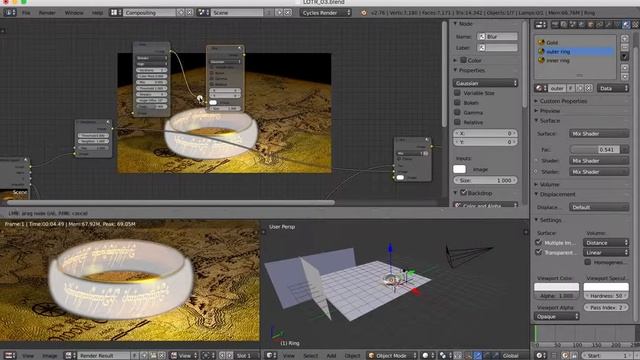Delete the current Scene with X icon
The image size is (640, 360).
click(x=288, y=13)
